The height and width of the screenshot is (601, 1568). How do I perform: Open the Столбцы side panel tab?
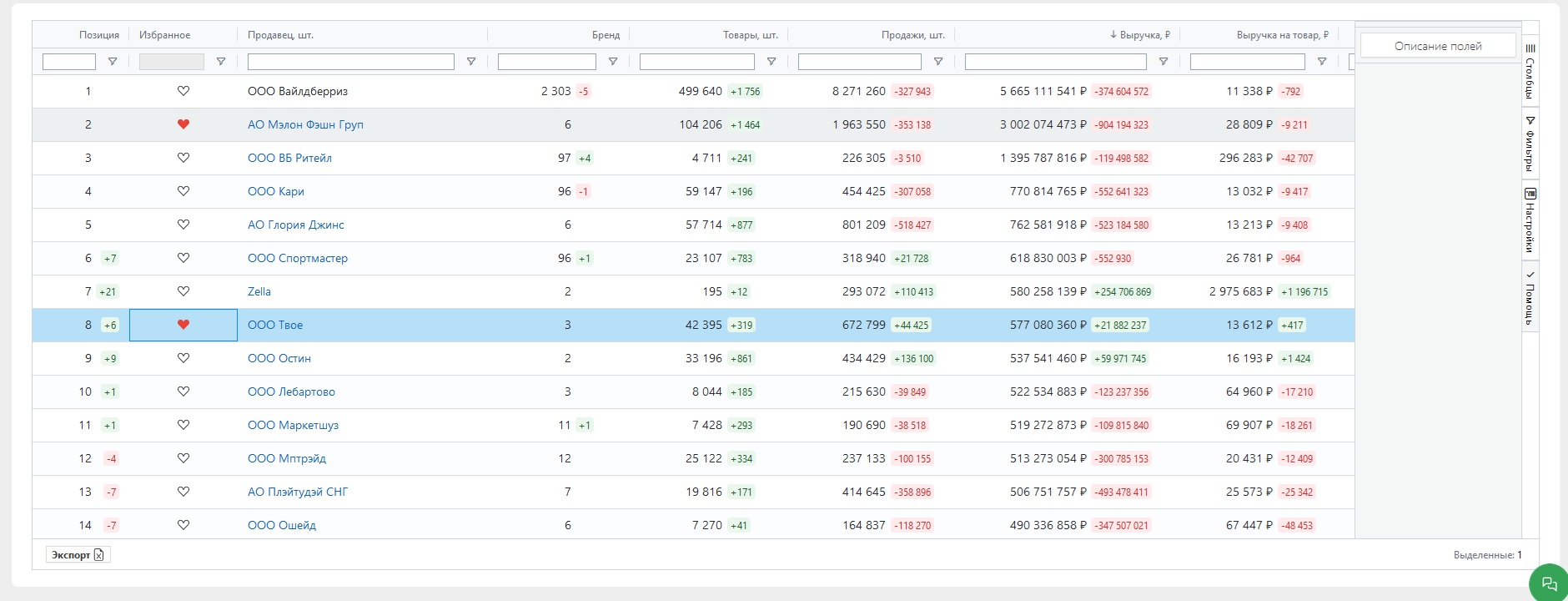click(x=1530, y=71)
